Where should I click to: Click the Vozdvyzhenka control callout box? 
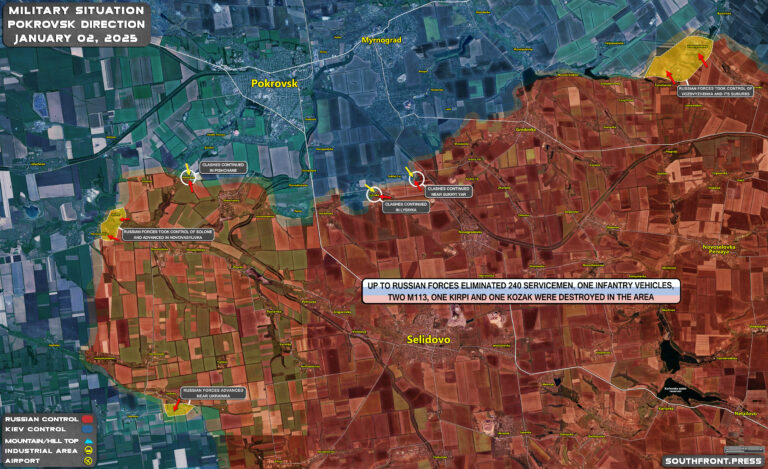click(x=715, y=91)
